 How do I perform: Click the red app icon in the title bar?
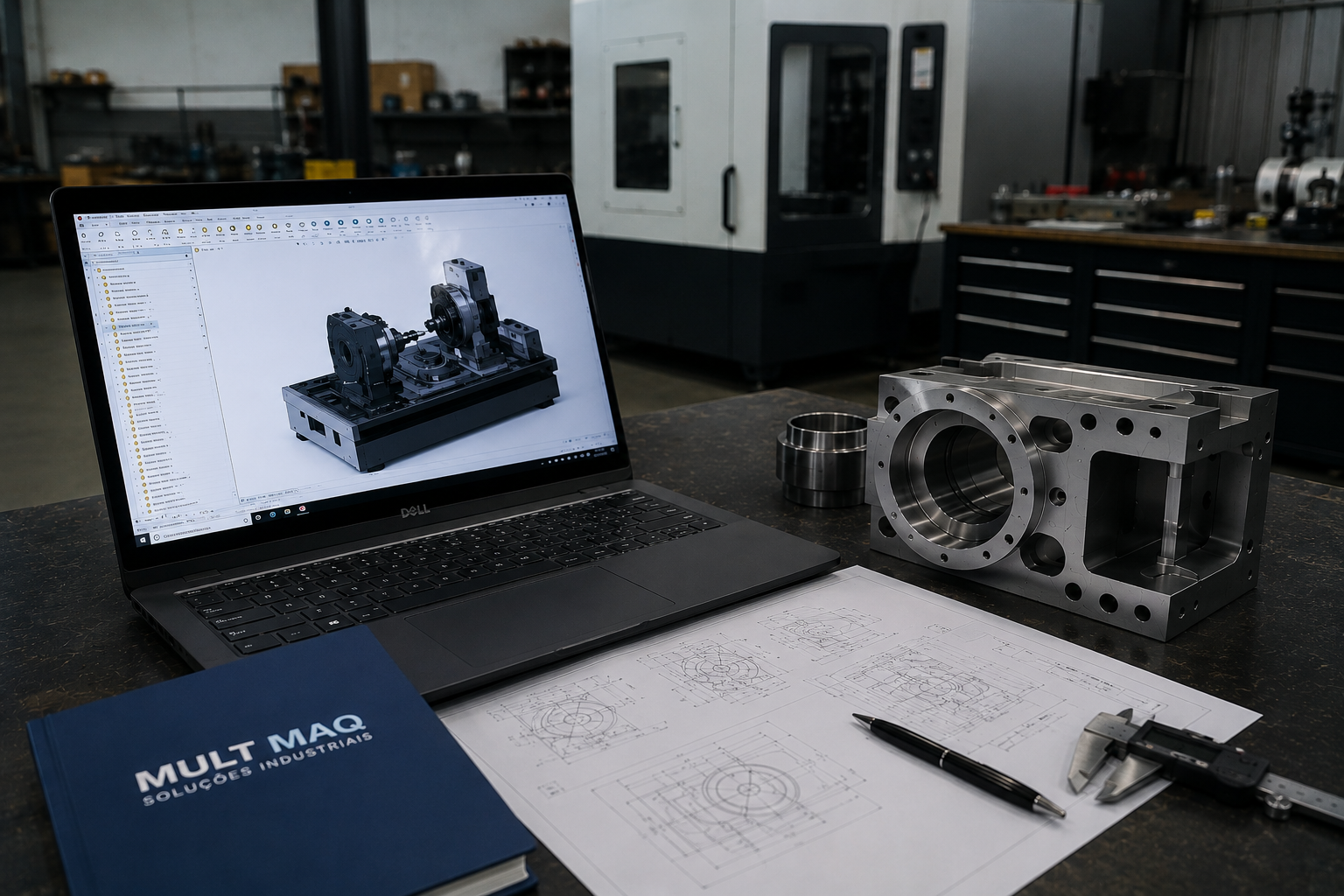point(80,218)
